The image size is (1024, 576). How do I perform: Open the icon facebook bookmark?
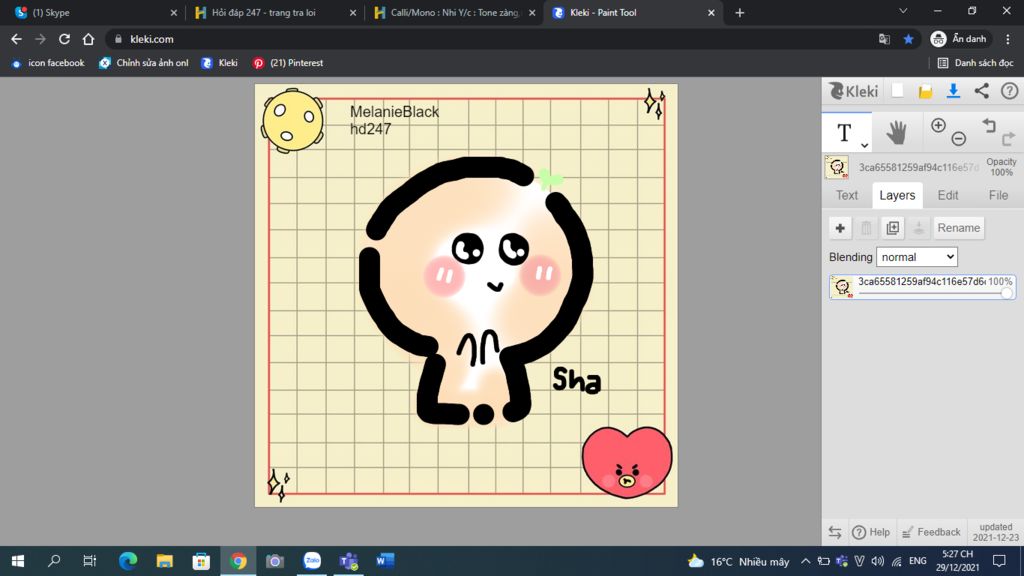(x=48, y=63)
